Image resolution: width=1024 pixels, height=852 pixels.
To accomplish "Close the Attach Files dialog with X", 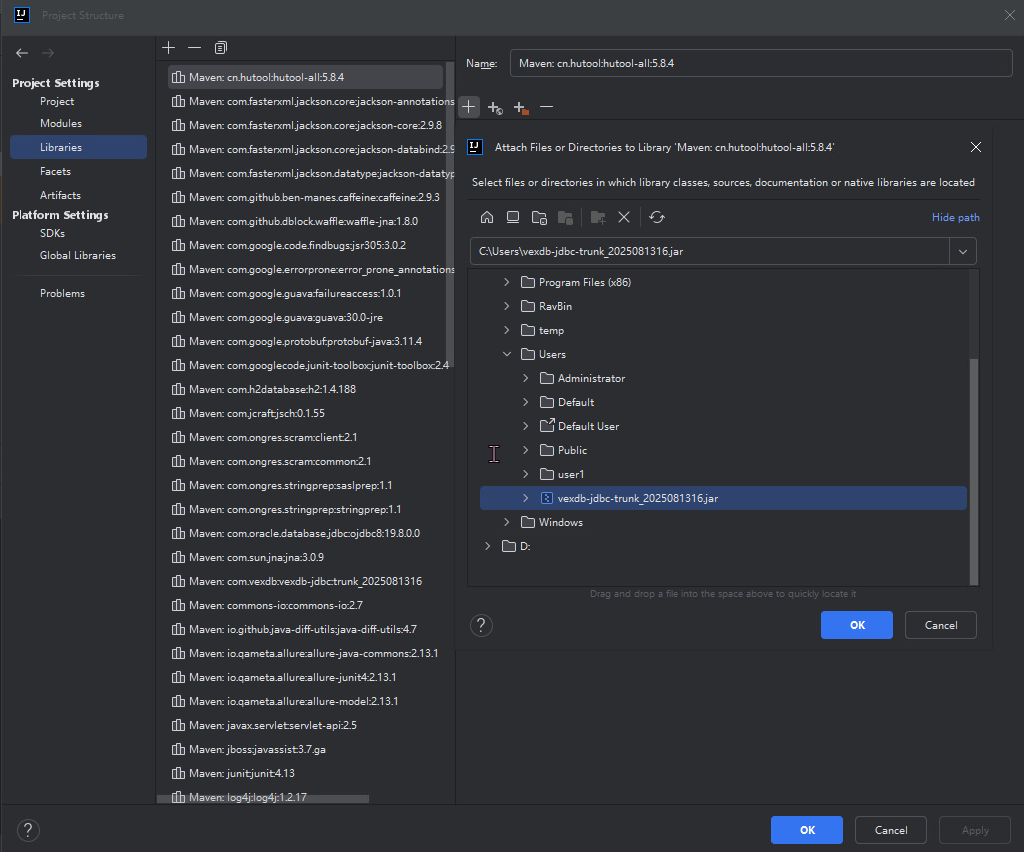I will coord(976,148).
